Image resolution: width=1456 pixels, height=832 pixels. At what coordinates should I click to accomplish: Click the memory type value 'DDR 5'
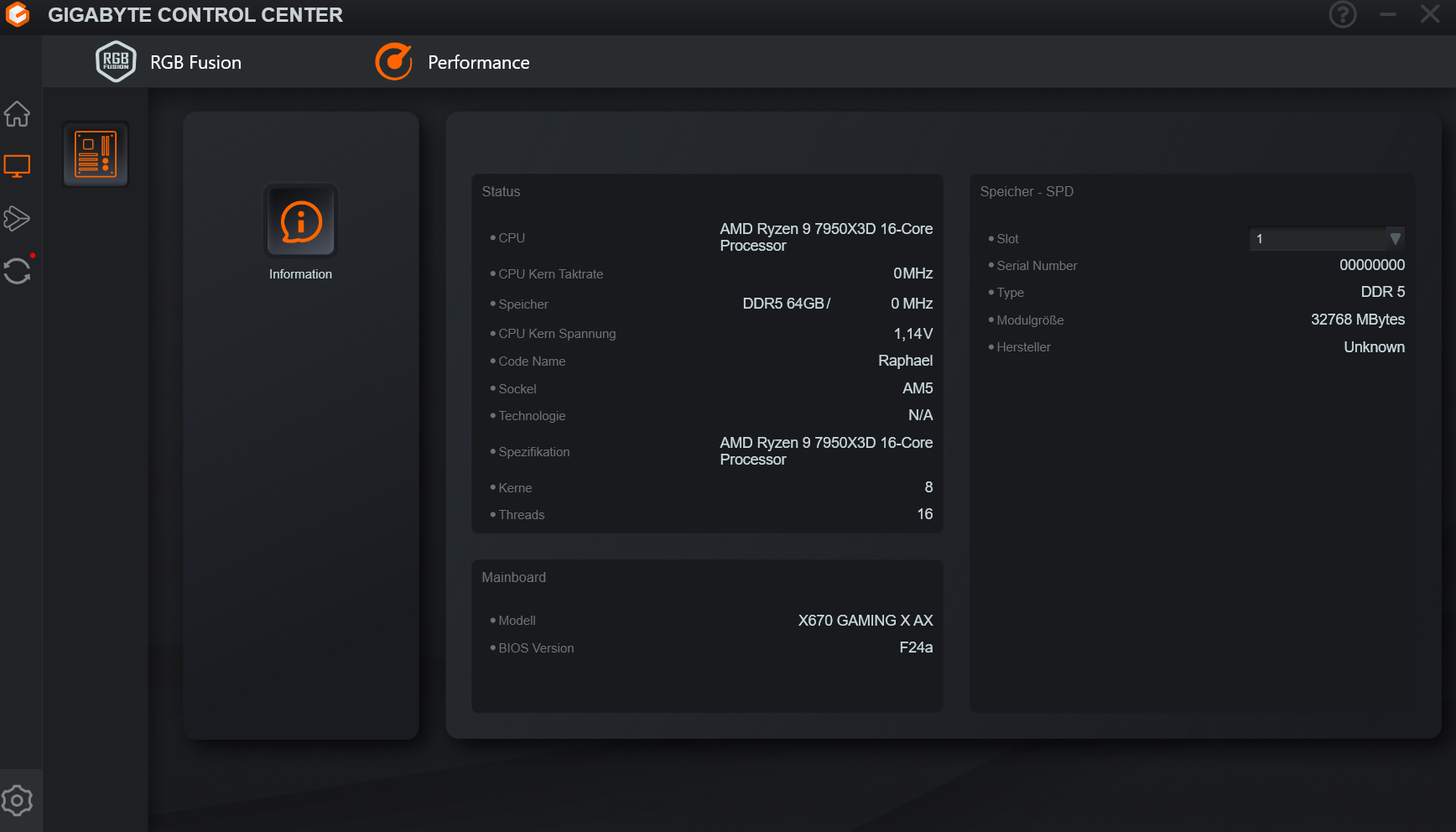coord(1383,292)
